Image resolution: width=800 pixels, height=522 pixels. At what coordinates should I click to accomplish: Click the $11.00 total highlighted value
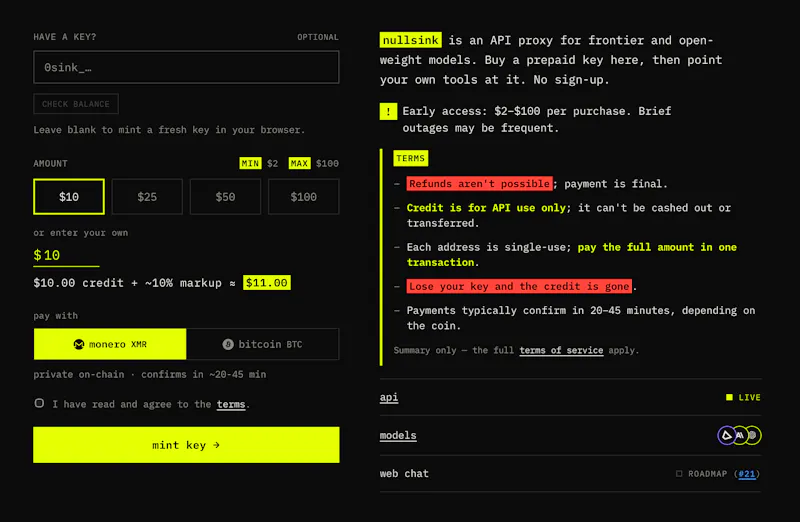(x=267, y=283)
